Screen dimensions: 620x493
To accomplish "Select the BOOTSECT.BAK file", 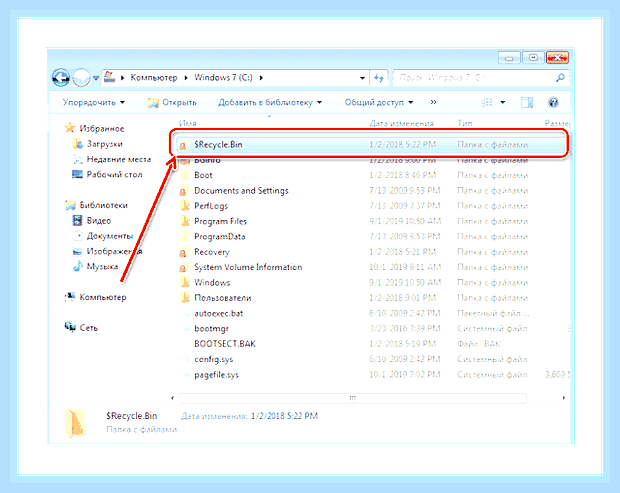I will (x=225, y=344).
